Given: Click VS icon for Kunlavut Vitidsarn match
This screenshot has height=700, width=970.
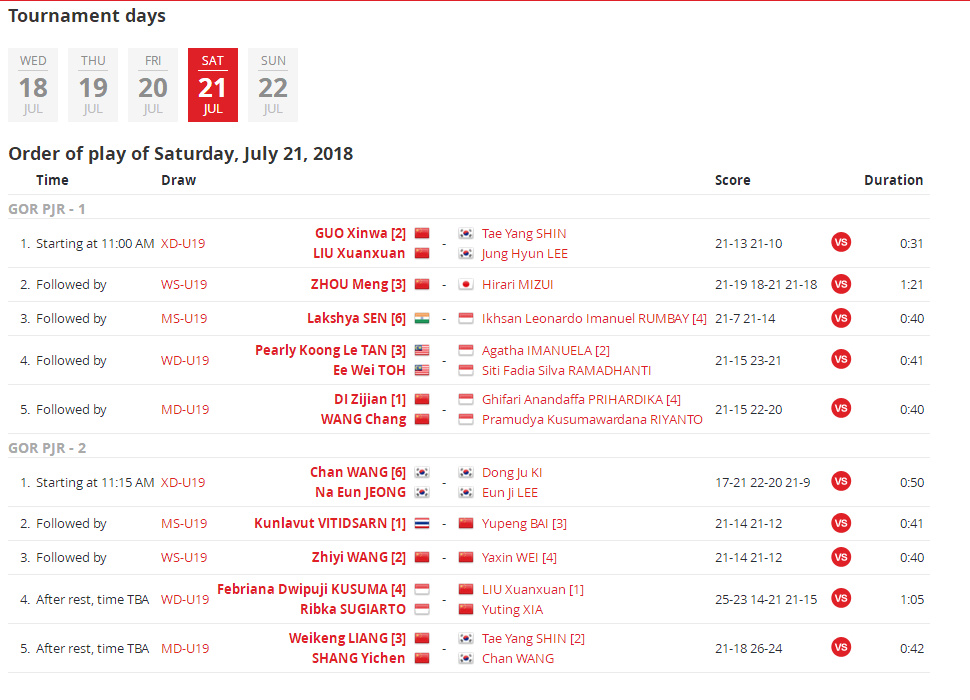Looking at the screenshot, I should (x=841, y=523).
